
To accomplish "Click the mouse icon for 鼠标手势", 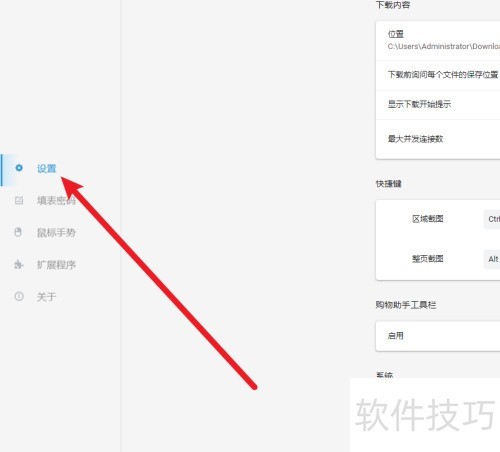I will (18, 232).
